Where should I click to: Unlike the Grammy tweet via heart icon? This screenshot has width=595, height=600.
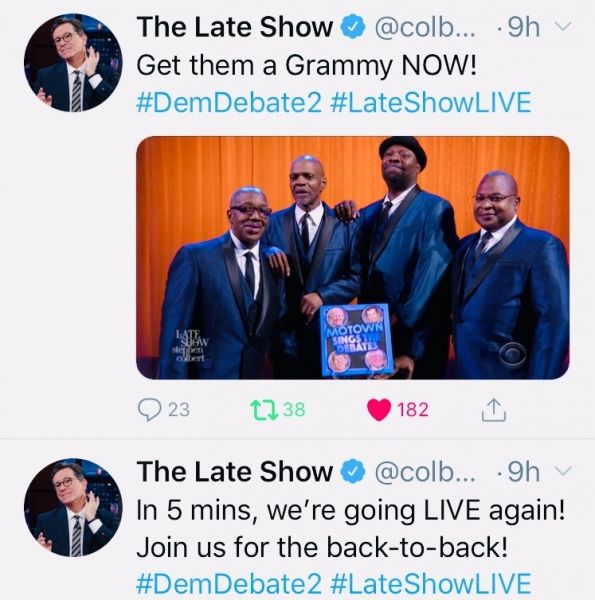click(379, 410)
